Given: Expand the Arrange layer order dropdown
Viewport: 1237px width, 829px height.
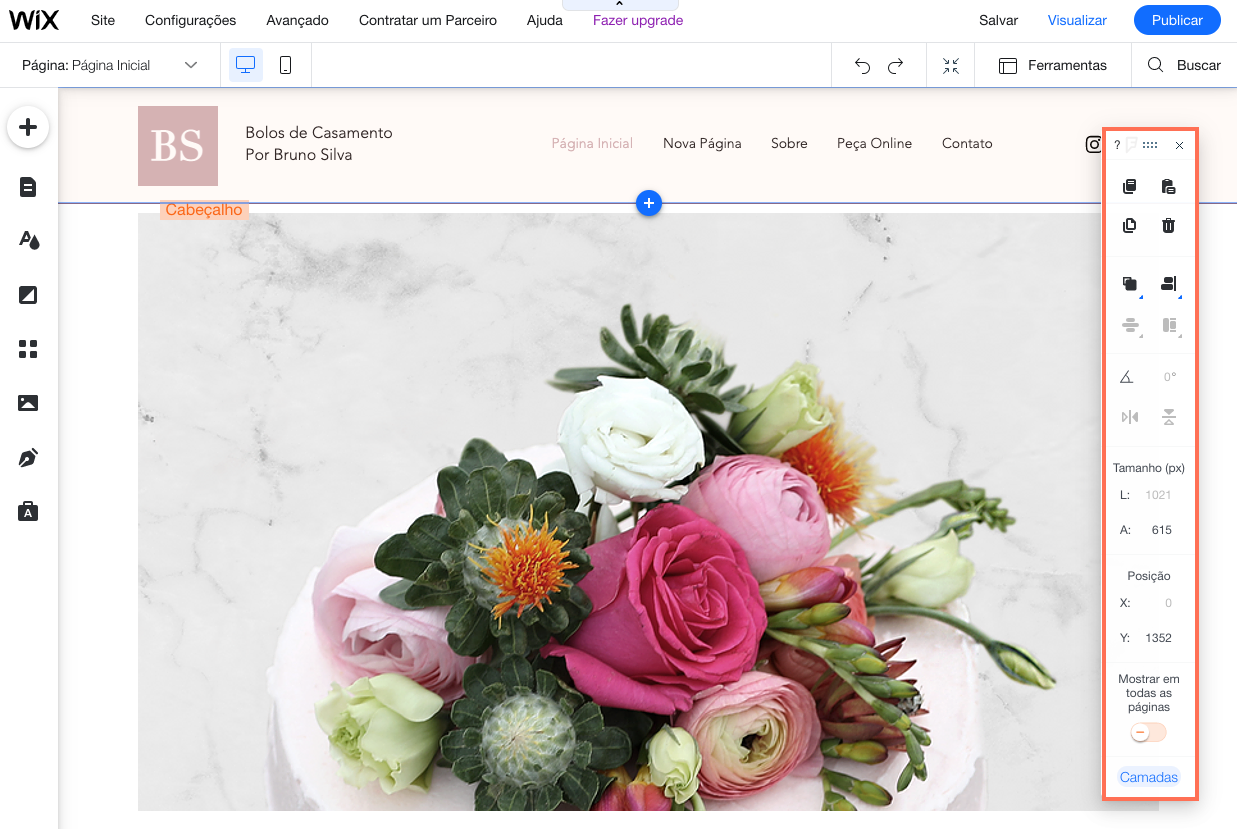Looking at the screenshot, I should point(1130,285).
